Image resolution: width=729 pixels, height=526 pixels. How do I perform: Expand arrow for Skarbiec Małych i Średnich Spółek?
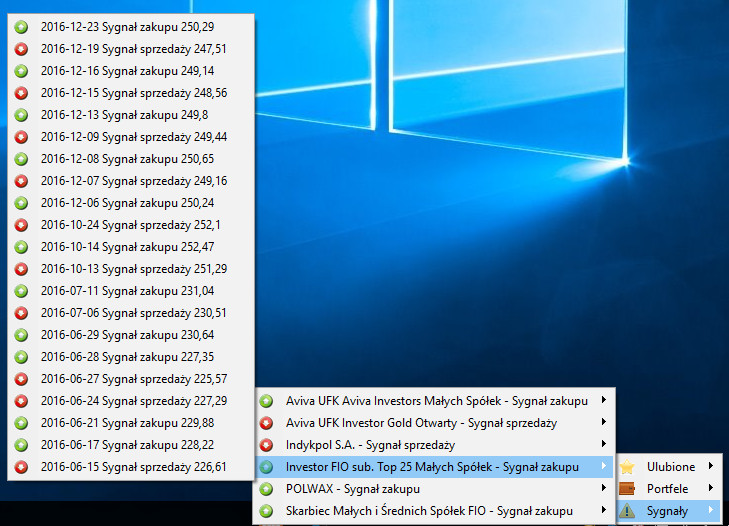click(x=603, y=511)
